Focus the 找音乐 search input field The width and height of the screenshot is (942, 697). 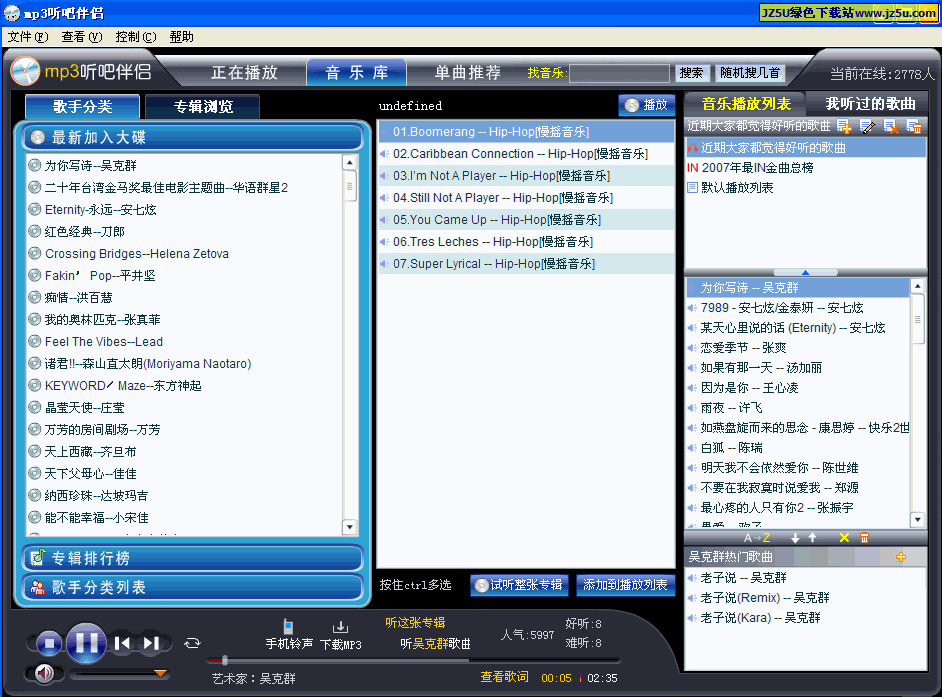(619, 73)
